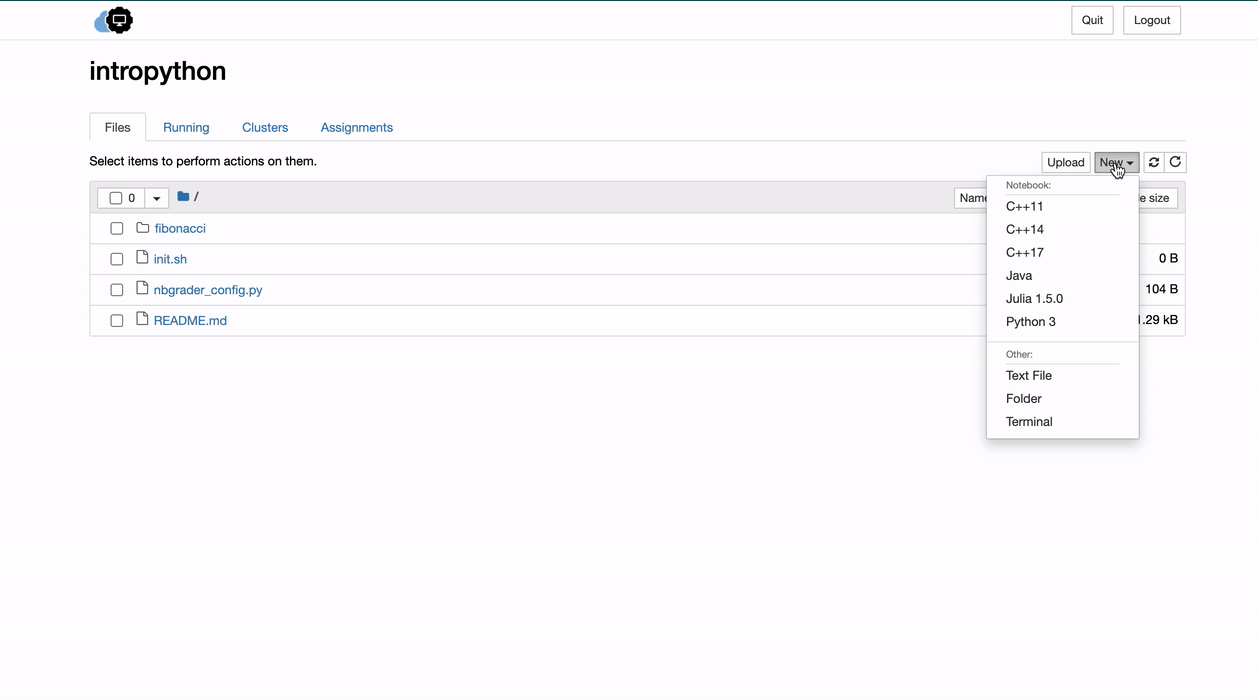The image size is (1258, 700).
Task: Click the Upload button
Action: pos(1065,162)
